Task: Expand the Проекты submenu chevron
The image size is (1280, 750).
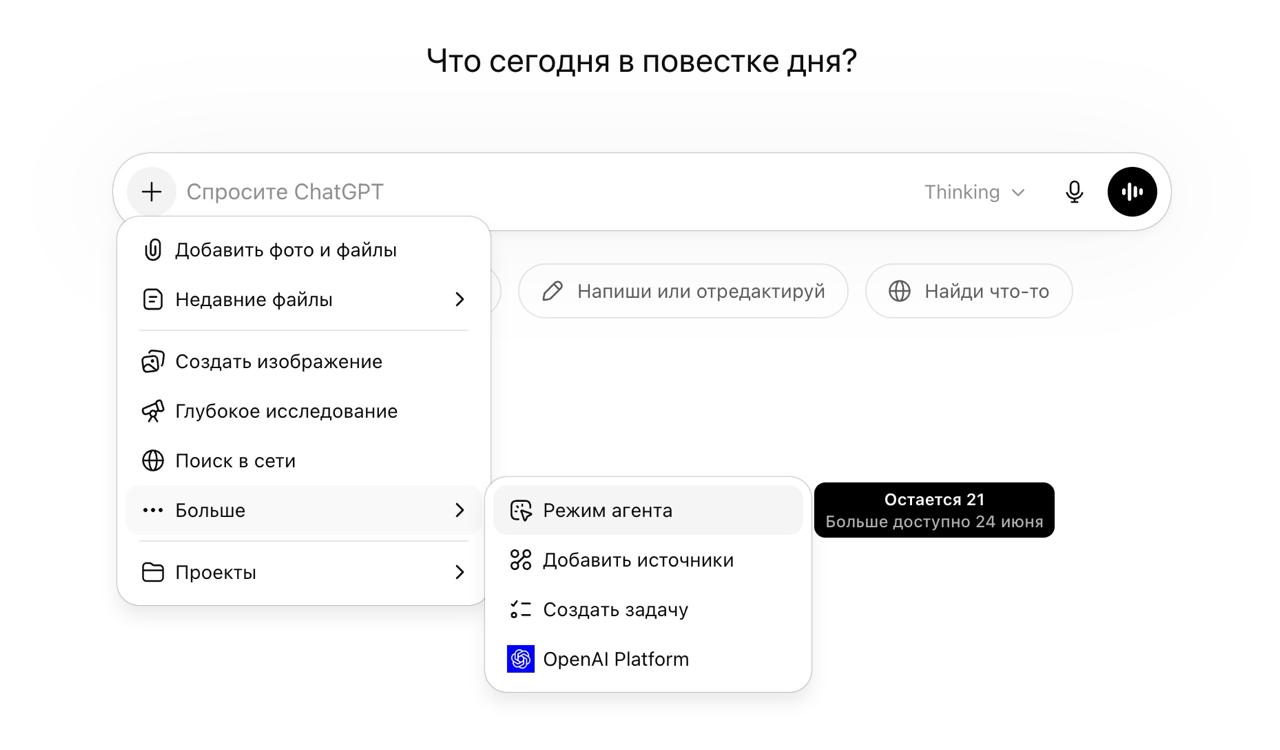Action: point(459,572)
